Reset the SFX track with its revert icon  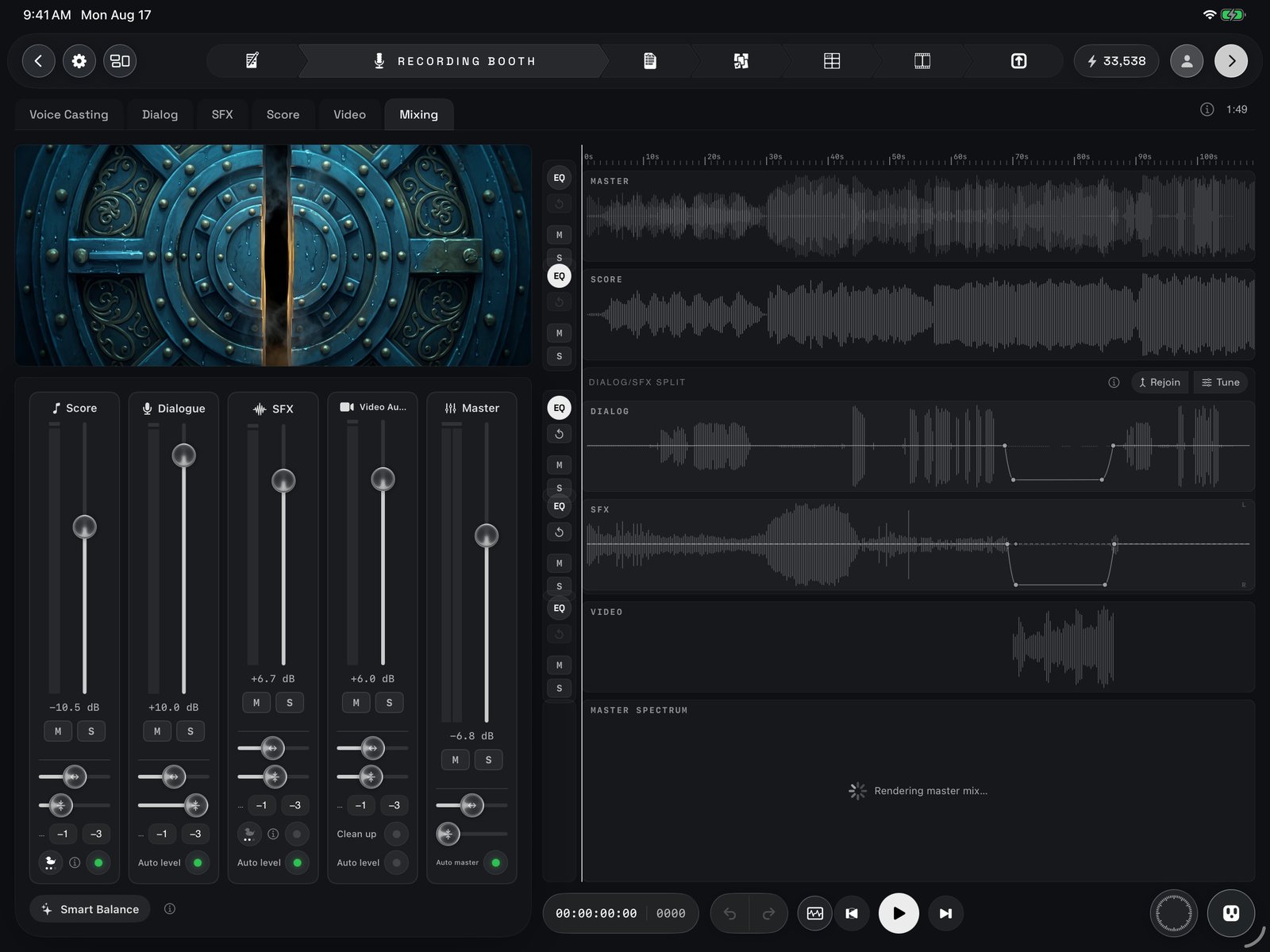click(x=560, y=532)
